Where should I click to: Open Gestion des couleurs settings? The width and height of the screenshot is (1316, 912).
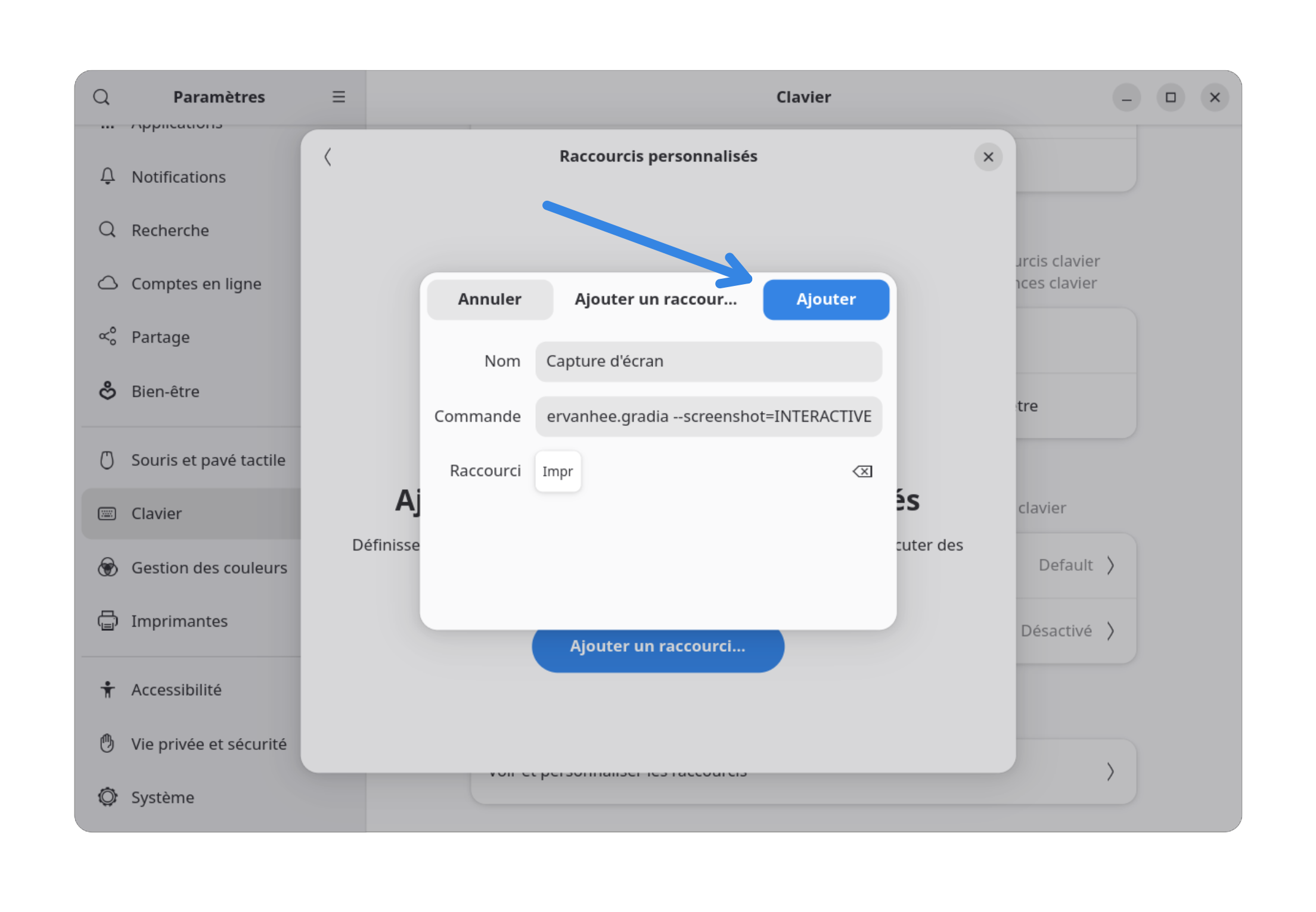(x=209, y=568)
